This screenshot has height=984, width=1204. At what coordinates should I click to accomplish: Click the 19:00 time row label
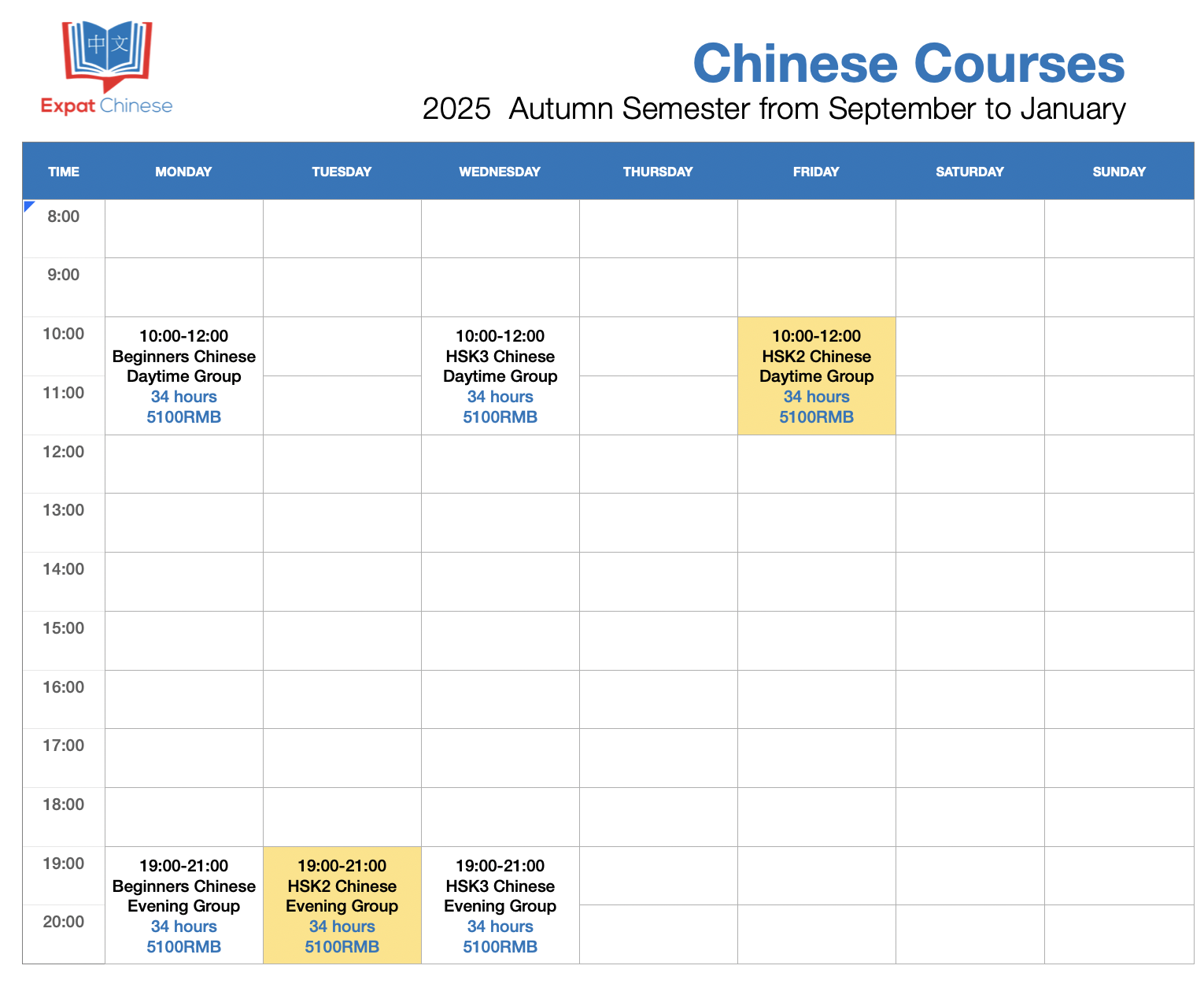click(64, 864)
